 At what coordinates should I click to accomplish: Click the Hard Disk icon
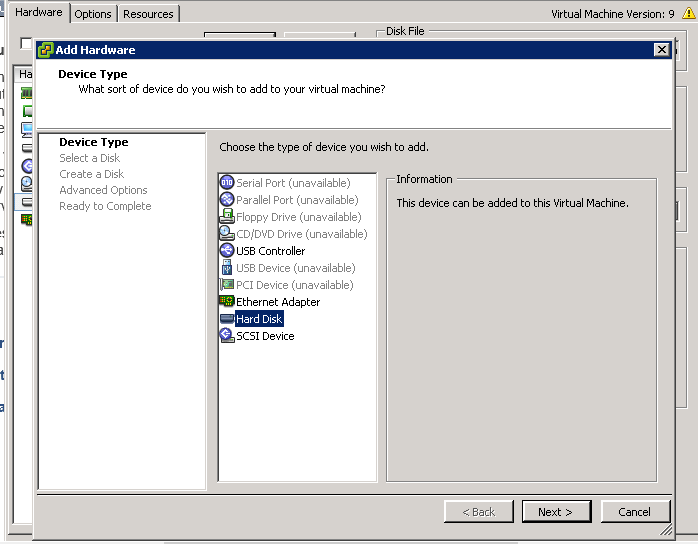(227, 319)
